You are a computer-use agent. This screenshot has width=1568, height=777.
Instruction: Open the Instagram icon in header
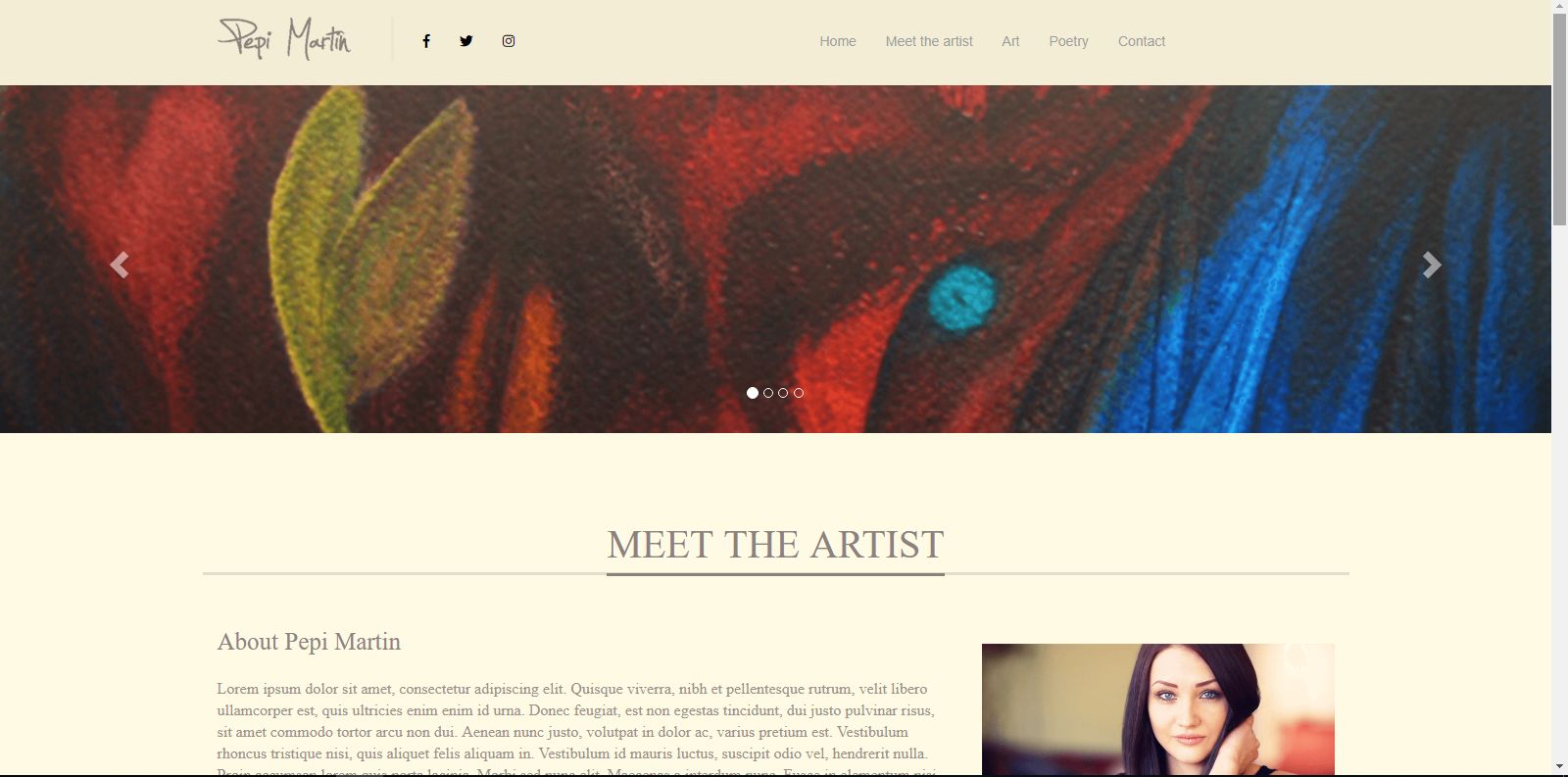tap(509, 41)
